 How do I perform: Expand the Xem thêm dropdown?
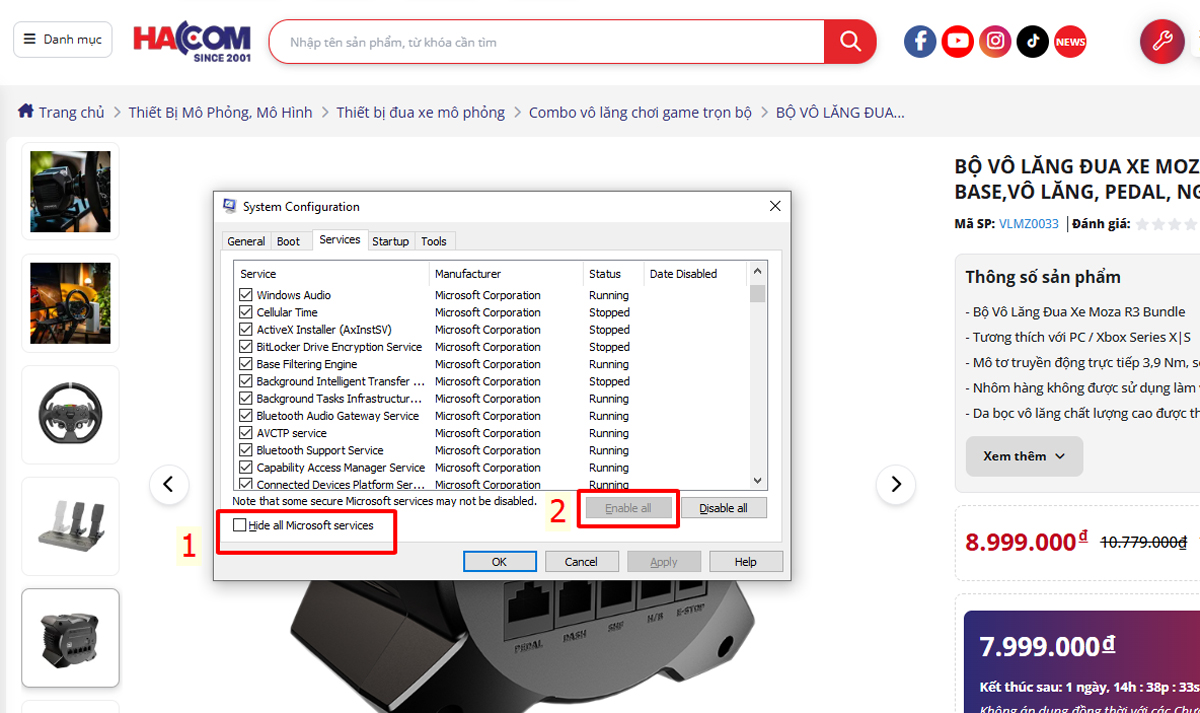click(1023, 455)
